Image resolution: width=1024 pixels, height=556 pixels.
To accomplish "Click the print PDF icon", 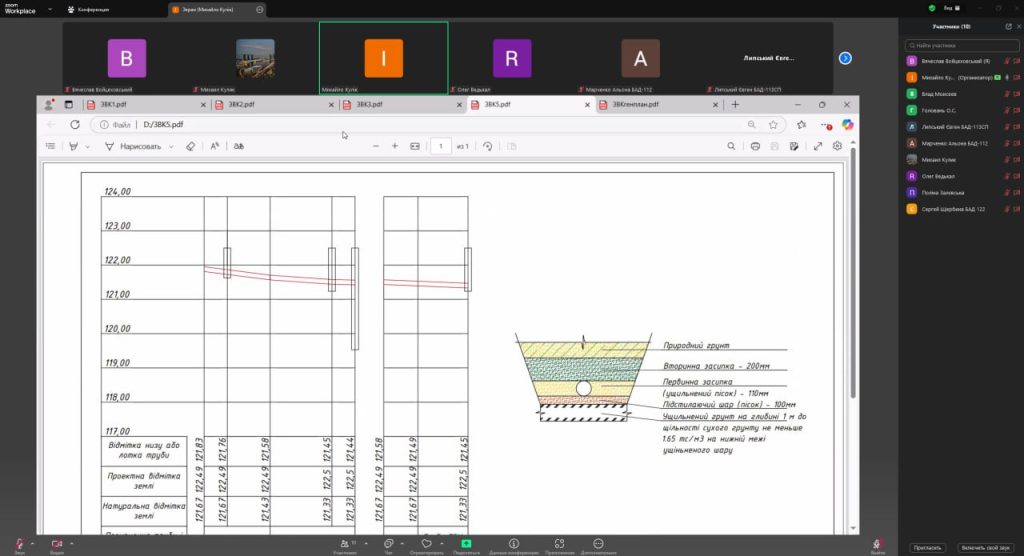I will [755, 146].
